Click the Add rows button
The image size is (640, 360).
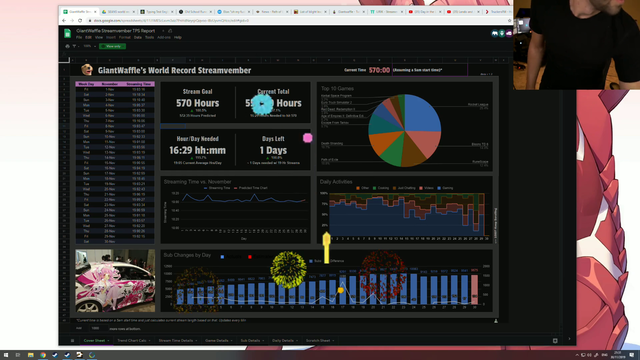79,328
